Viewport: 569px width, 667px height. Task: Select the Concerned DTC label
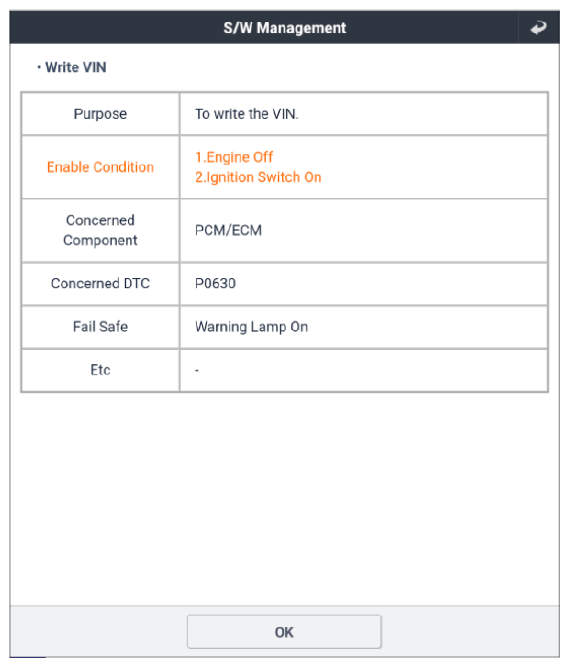[x=100, y=283]
